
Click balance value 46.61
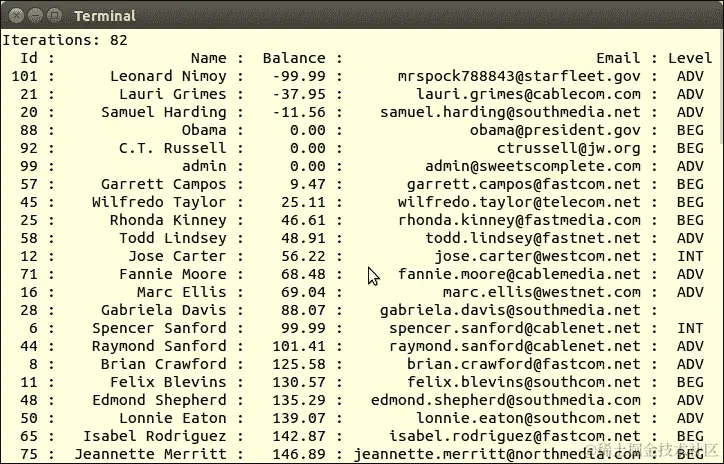click(303, 220)
